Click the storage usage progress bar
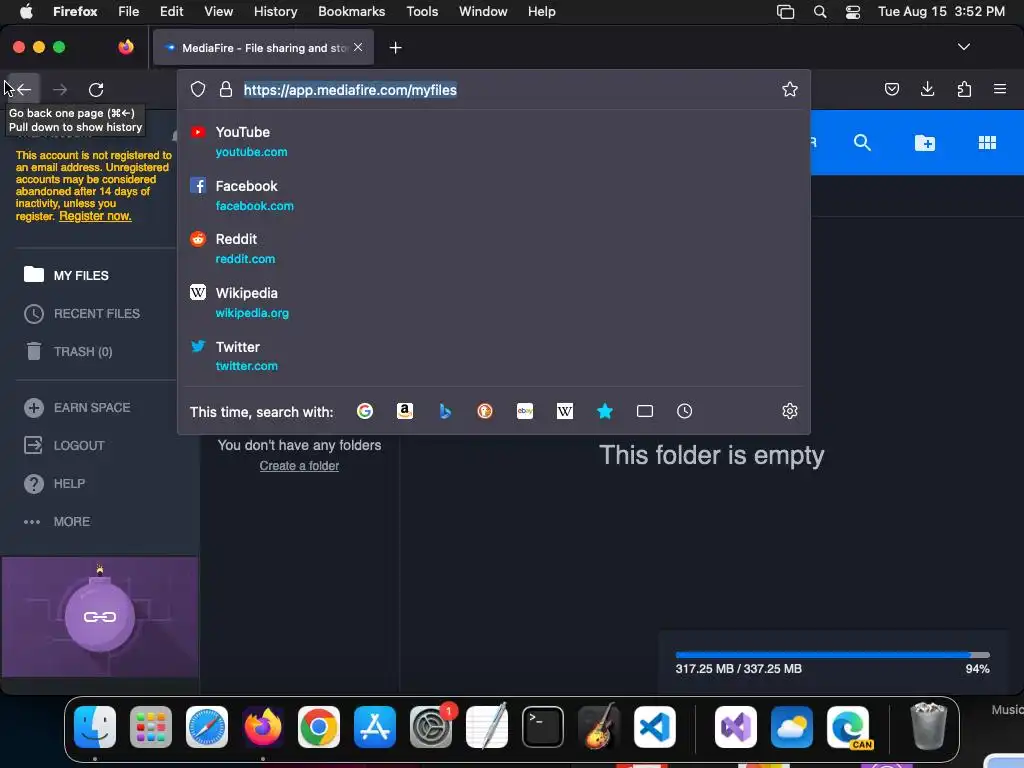 [833, 654]
